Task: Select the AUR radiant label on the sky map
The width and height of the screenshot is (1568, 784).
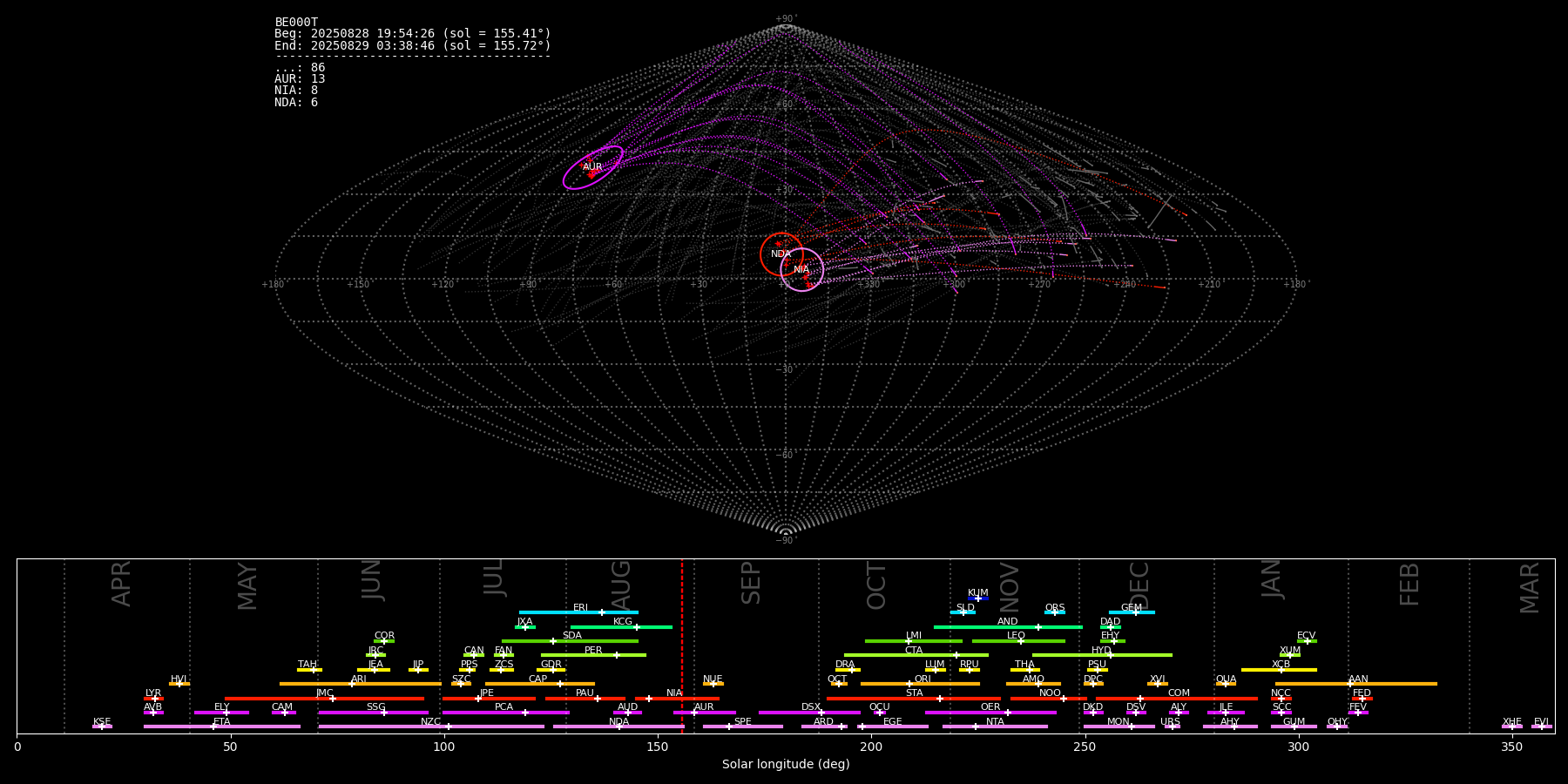Action: point(592,167)
